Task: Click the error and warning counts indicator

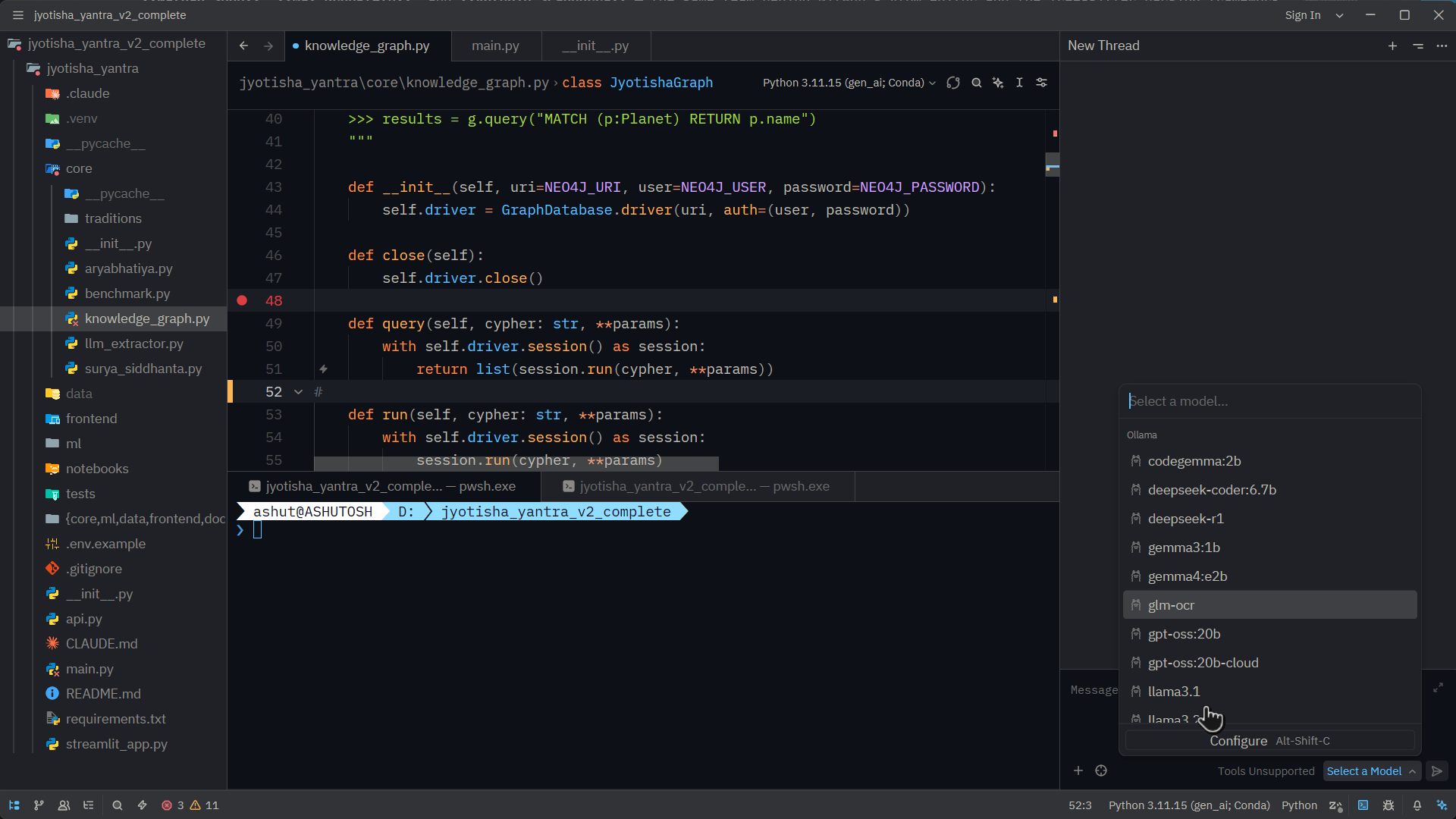Action: coord(190,805)
